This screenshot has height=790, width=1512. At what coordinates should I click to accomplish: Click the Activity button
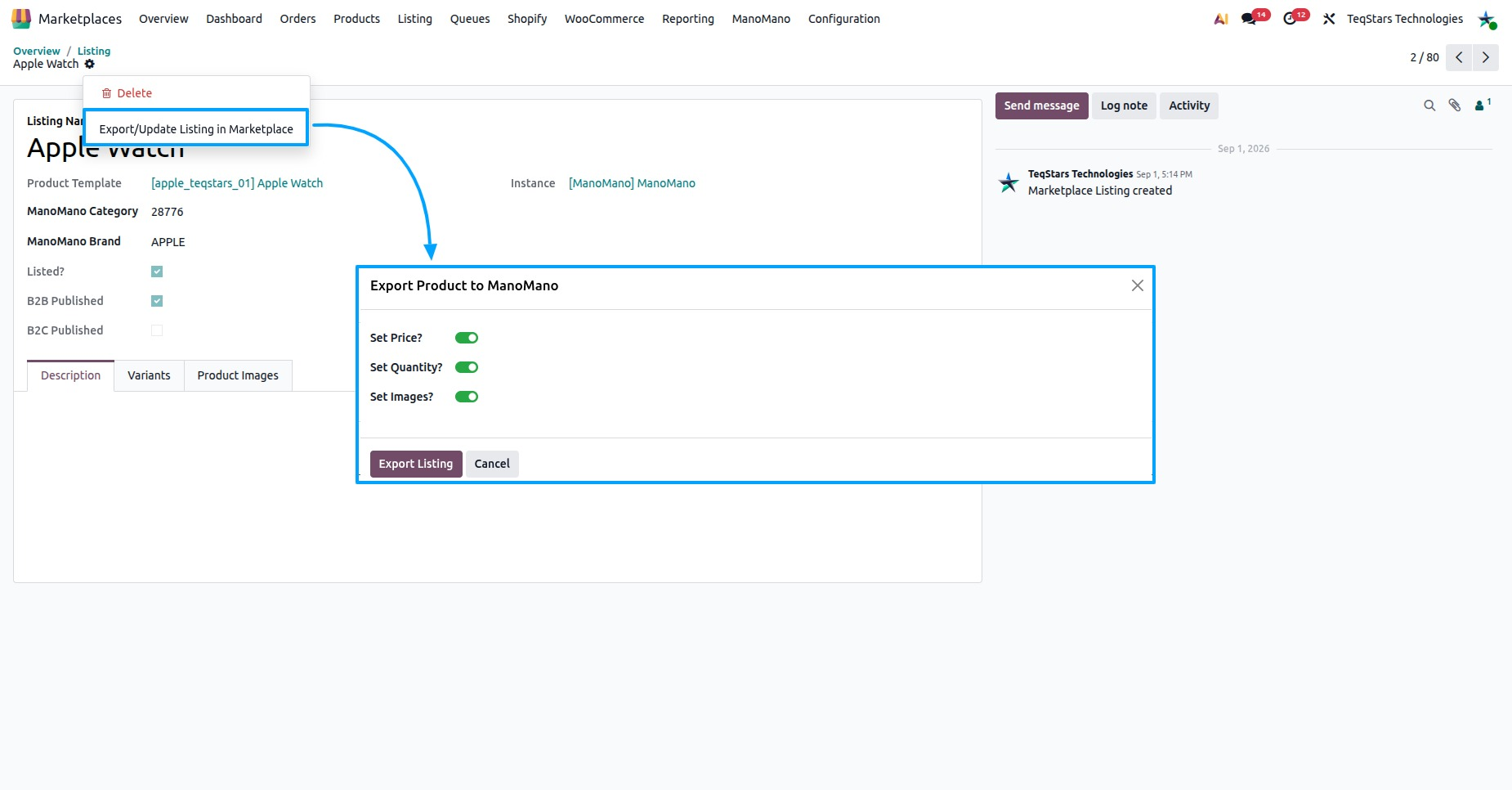tap(1189, 105)
